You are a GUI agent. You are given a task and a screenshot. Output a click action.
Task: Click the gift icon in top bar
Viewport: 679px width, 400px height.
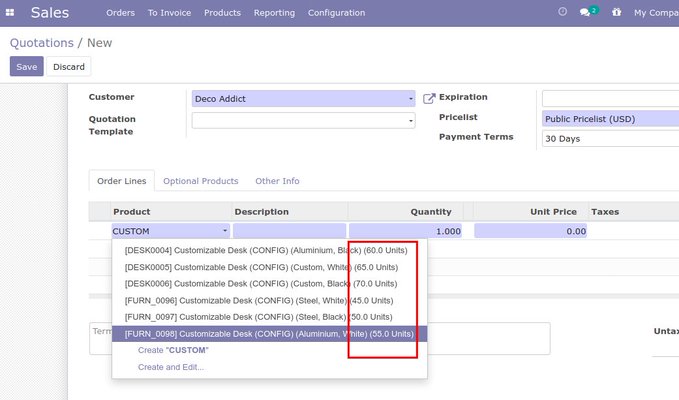click(617, 12)
